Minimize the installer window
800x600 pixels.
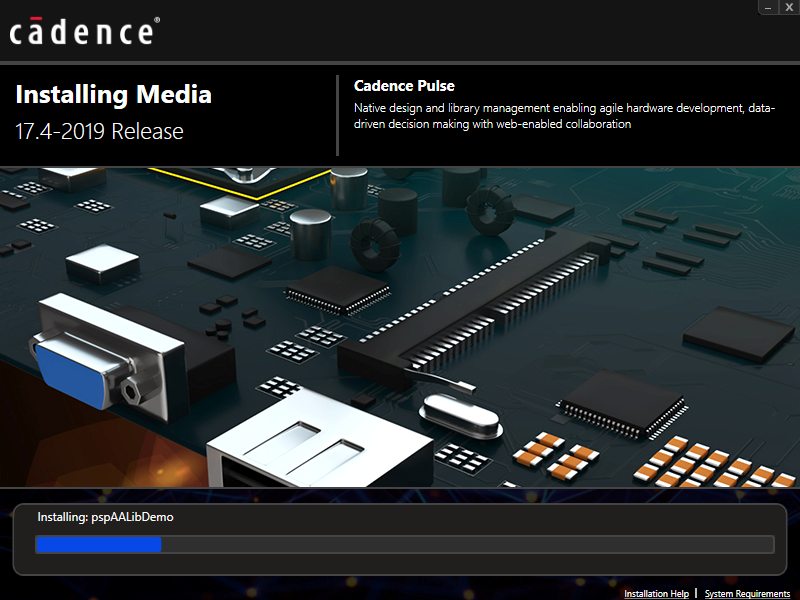[x=768, y=7]
